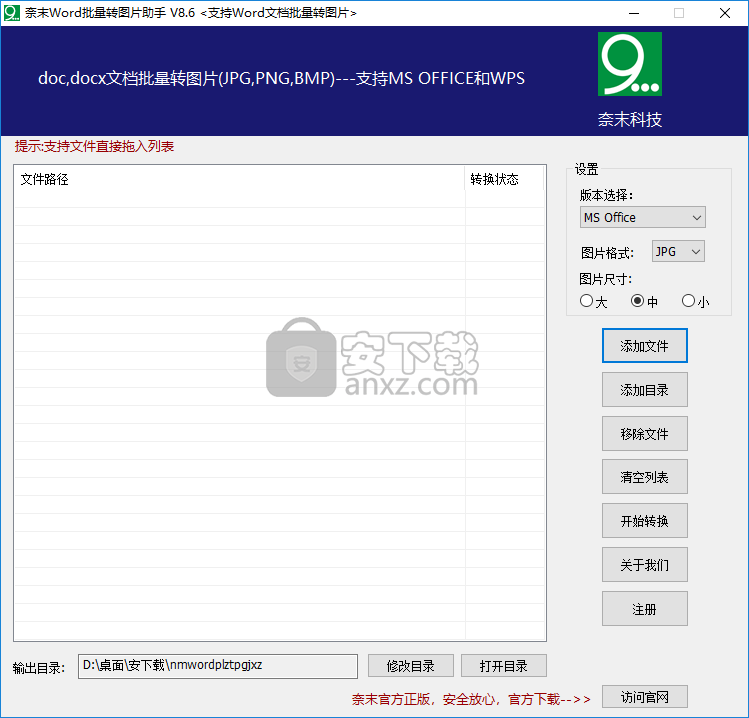This screenshot has width=749, height=718.
Task: Click the output directory path field
Action: (x=218, y=666)
